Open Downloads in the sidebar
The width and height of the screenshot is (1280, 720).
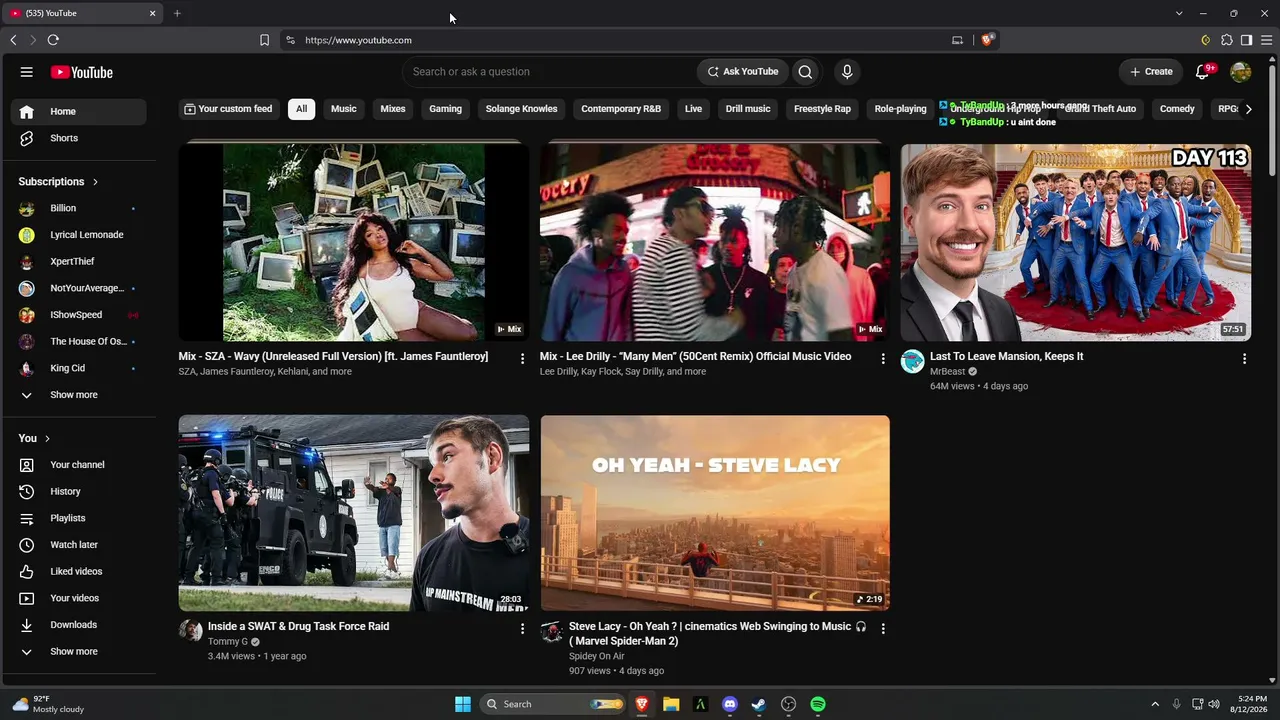pyautogui.click(x=79, y=625)
